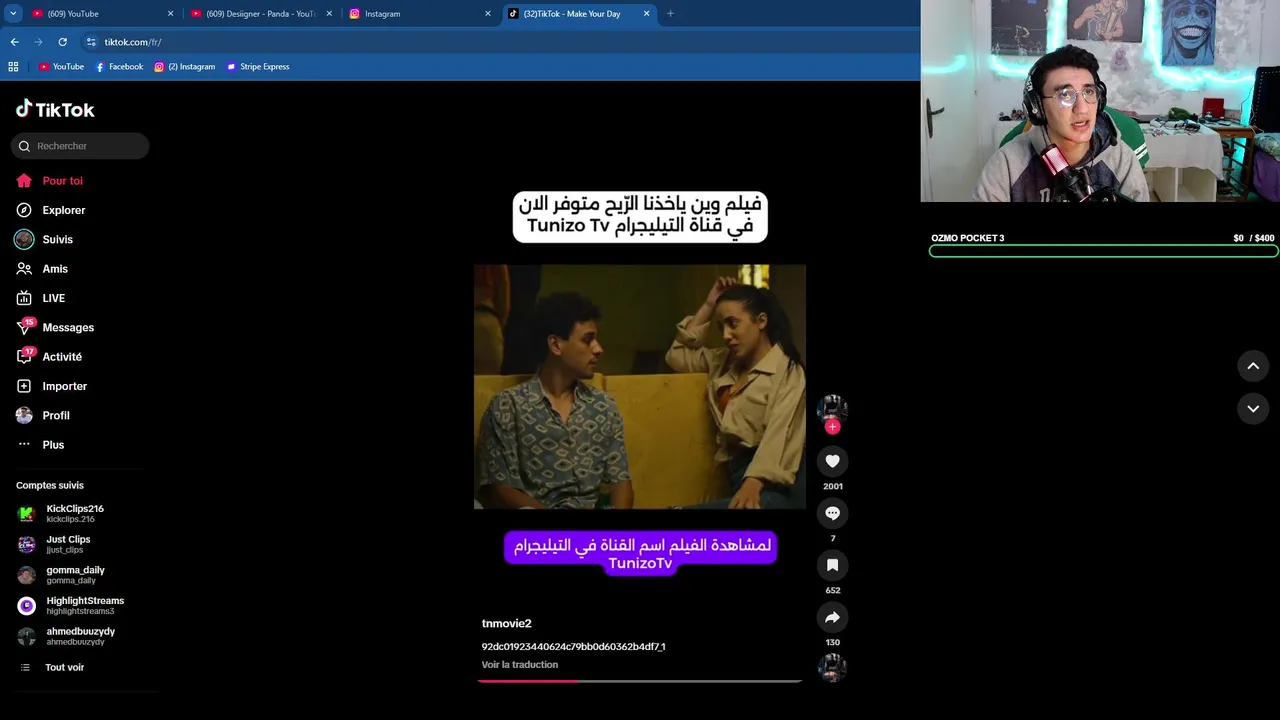Click the Rechercher search field
Screen dimensions: 1280x720
[80, 146]
